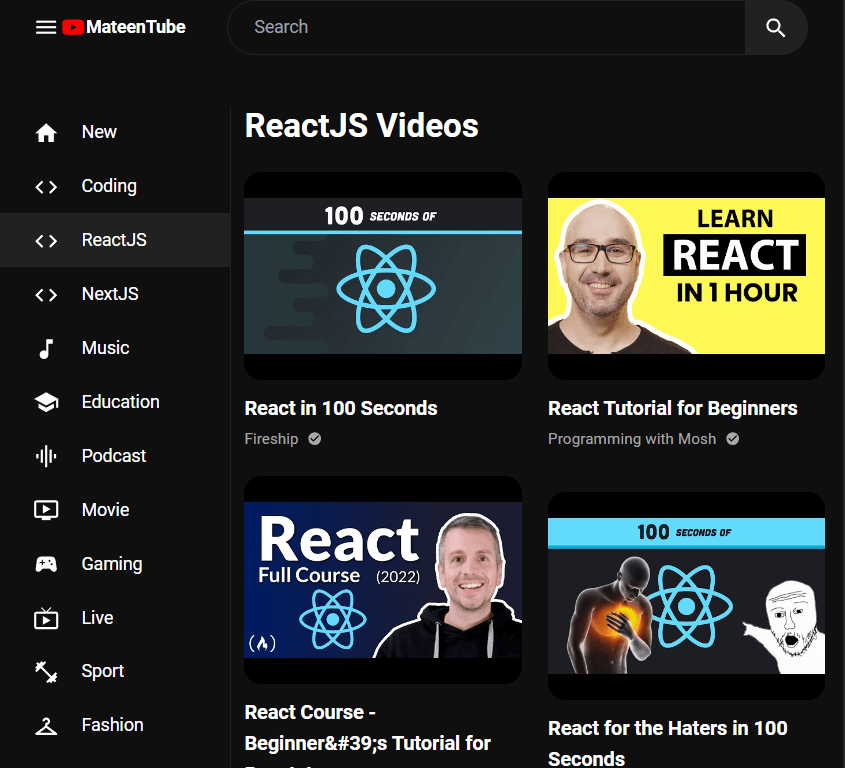Click the code brackets icon beside Coding
Image resolution: width=845 pixels, height=768 pixels.
(46, 187)
